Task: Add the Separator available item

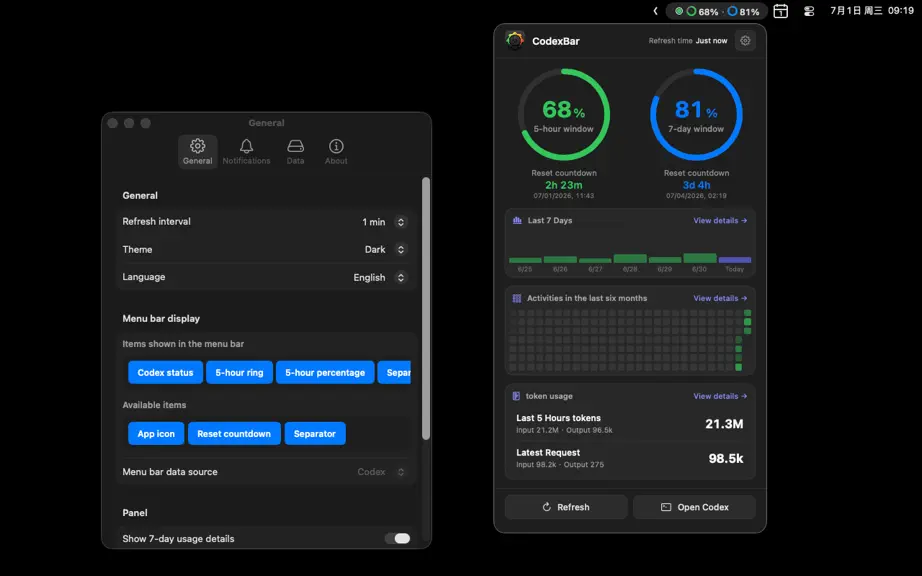Action: click(315, 434)
